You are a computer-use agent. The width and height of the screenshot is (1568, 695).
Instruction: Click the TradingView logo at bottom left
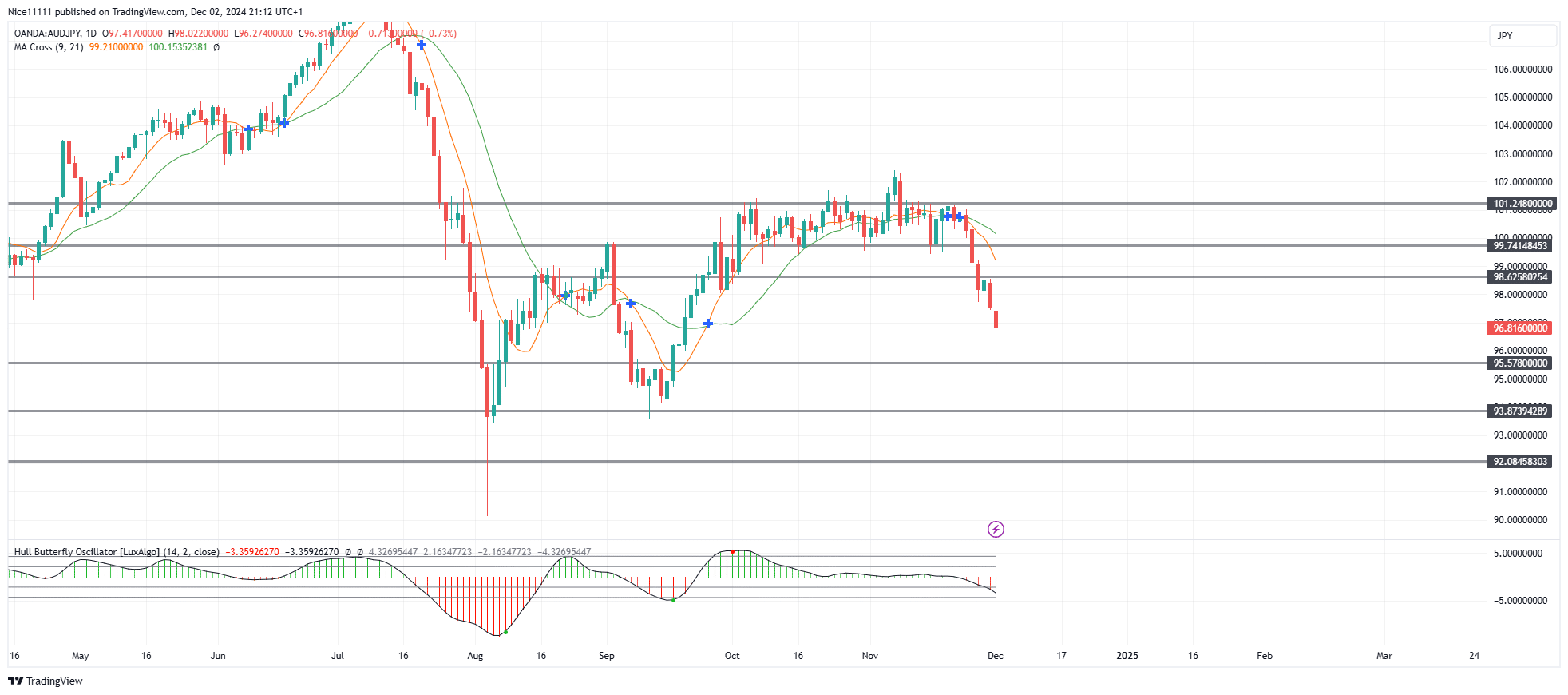[x=46, y=681]
